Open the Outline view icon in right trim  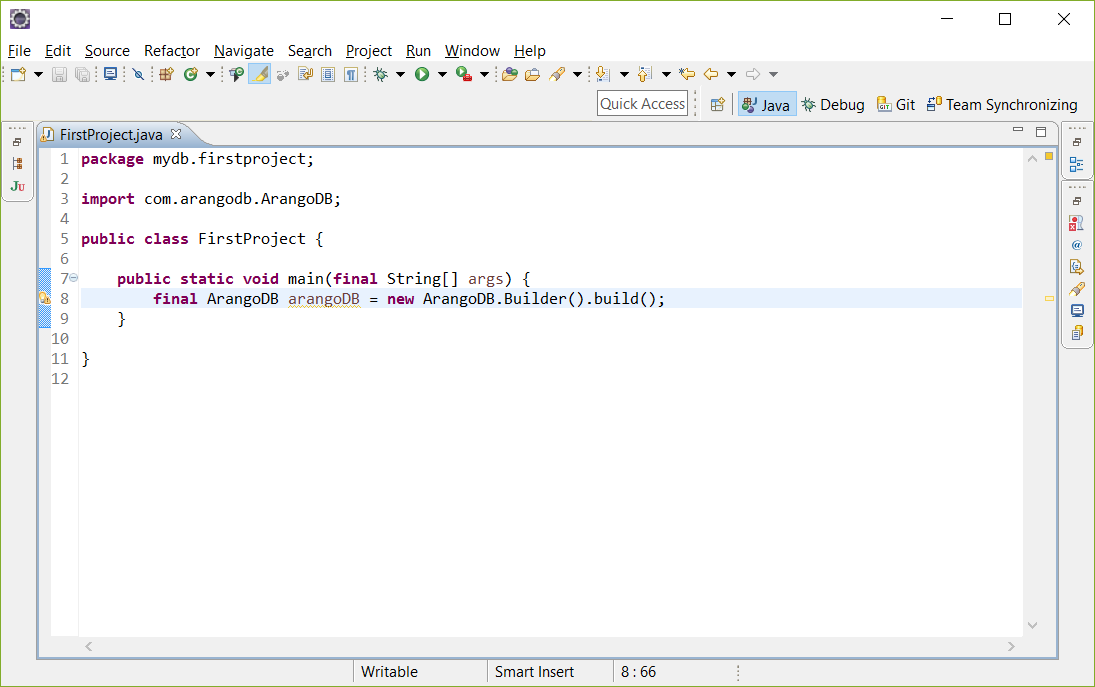point(1076,165)
